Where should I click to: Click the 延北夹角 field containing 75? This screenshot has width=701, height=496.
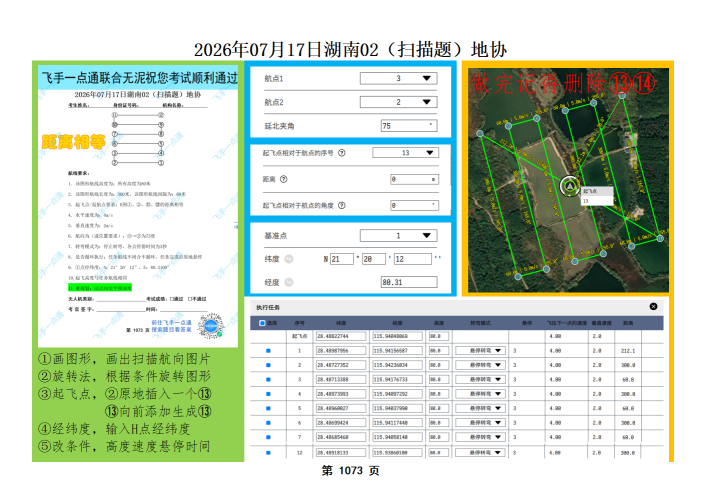coord(409,126)
